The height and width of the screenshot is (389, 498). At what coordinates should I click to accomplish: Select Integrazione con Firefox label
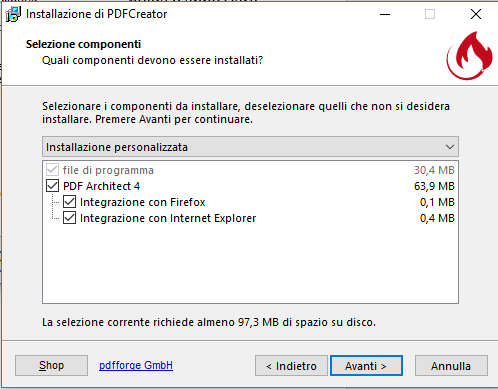[x=142, y=202]
